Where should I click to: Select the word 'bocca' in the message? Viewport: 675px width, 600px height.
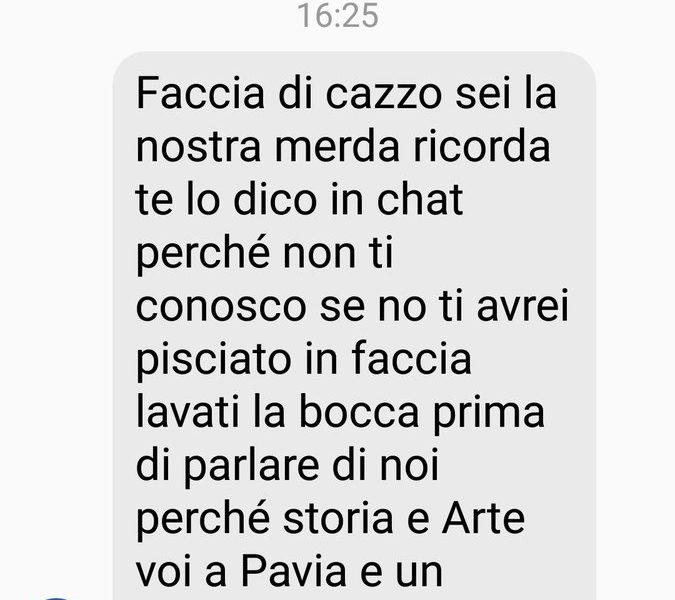359,412
